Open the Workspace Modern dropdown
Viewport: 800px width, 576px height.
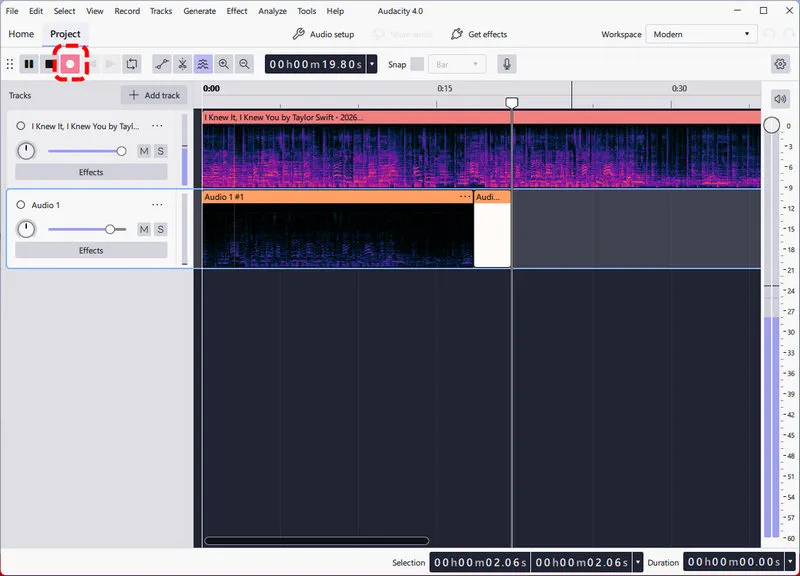click(702, 34)
